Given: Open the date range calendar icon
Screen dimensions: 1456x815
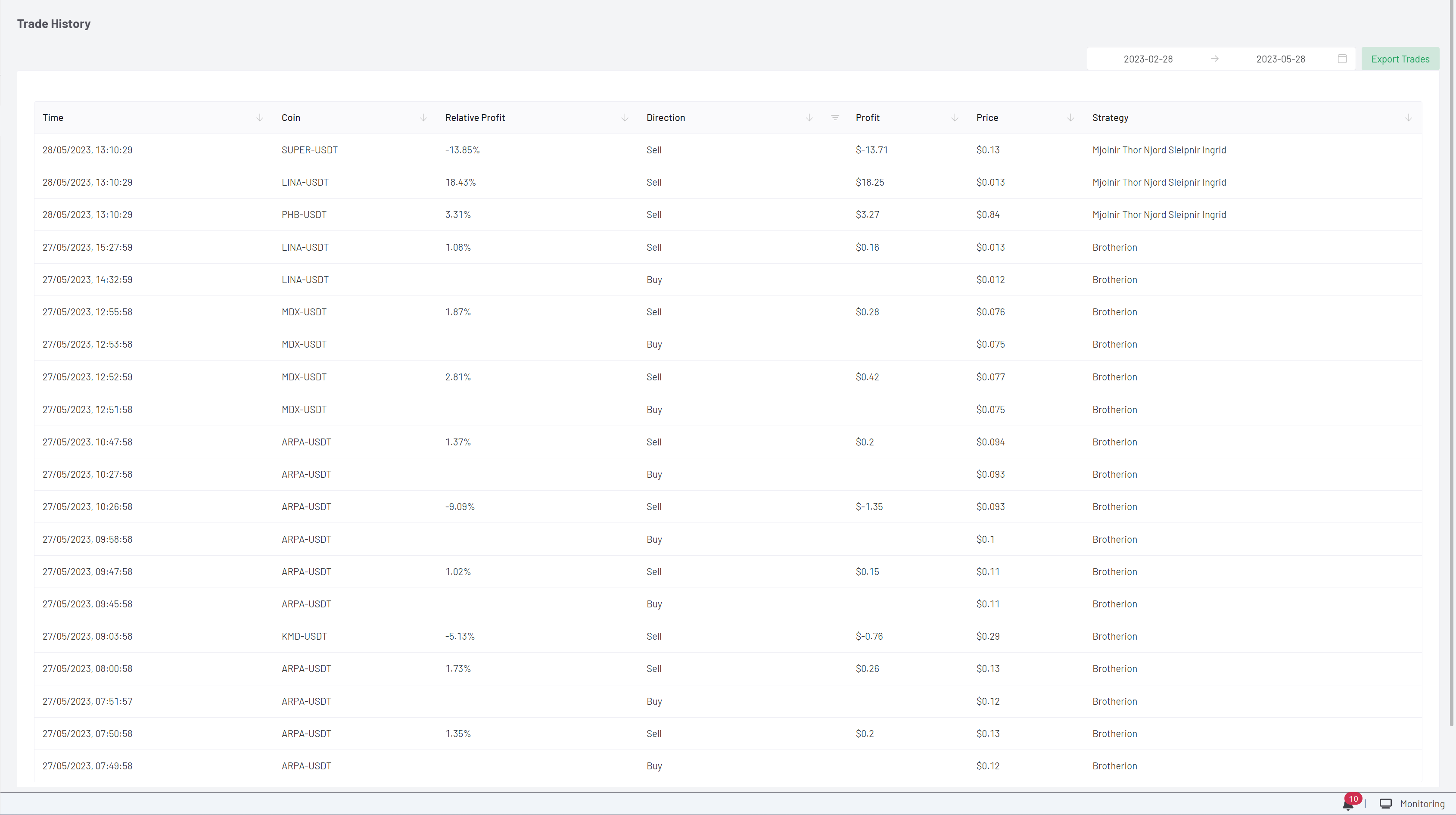Looking at the screenshot, I should 1342,59.
